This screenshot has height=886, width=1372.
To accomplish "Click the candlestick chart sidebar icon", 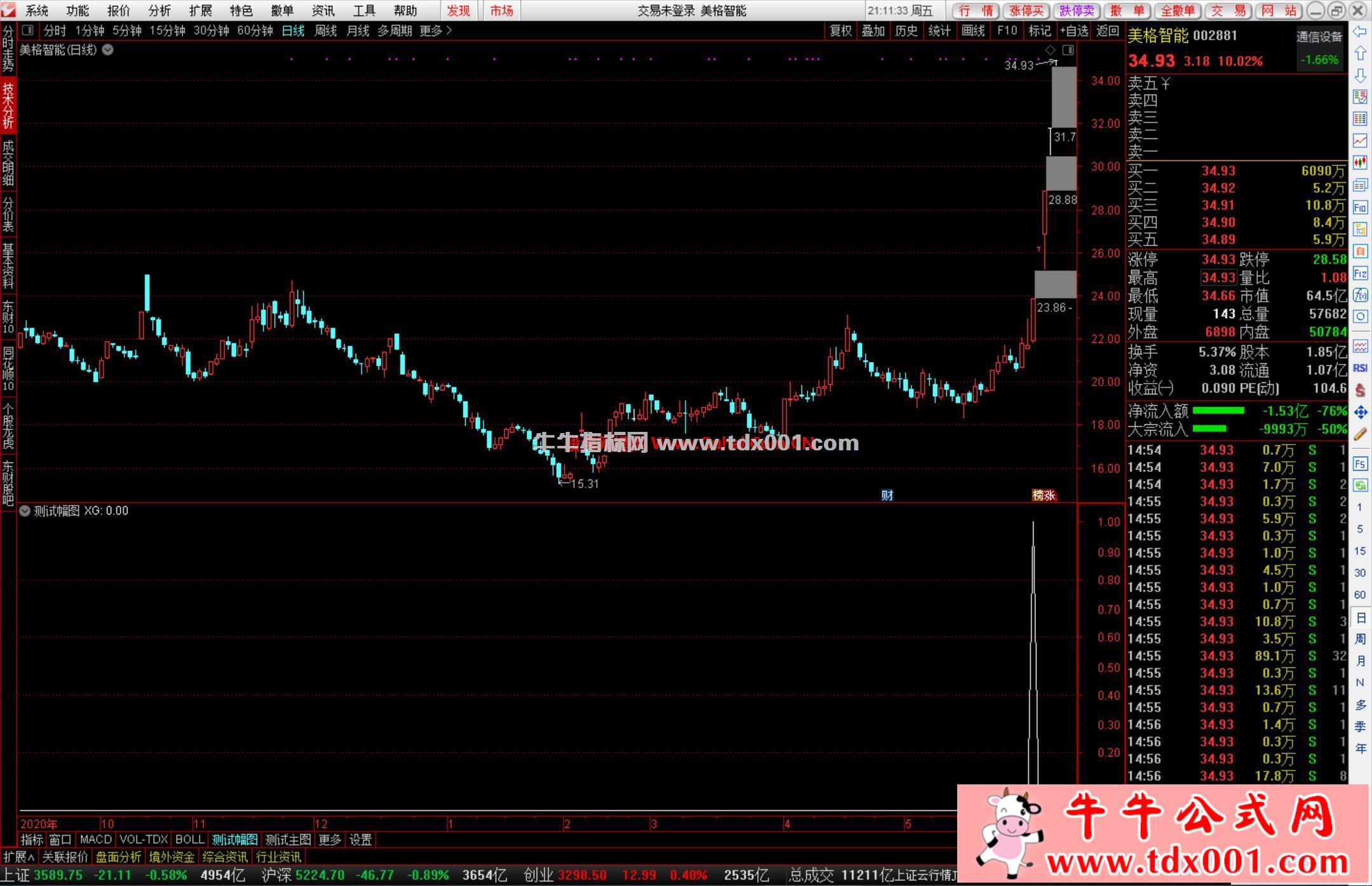I will (x=1360, y=163).
